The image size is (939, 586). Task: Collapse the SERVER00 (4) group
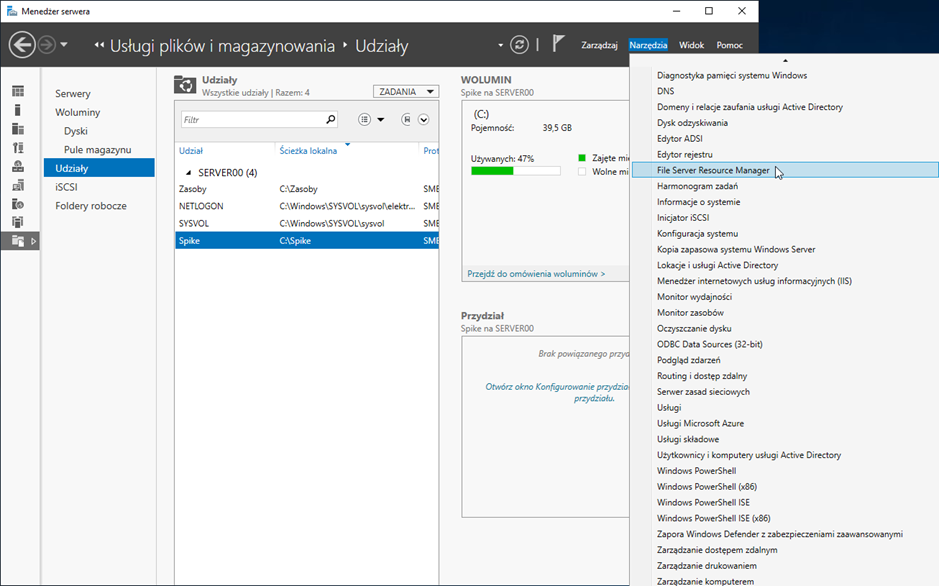point(188,173)
